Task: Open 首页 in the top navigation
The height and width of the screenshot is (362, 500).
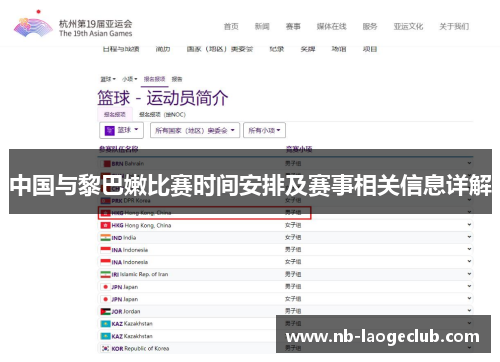Action: tap(231, 26)
